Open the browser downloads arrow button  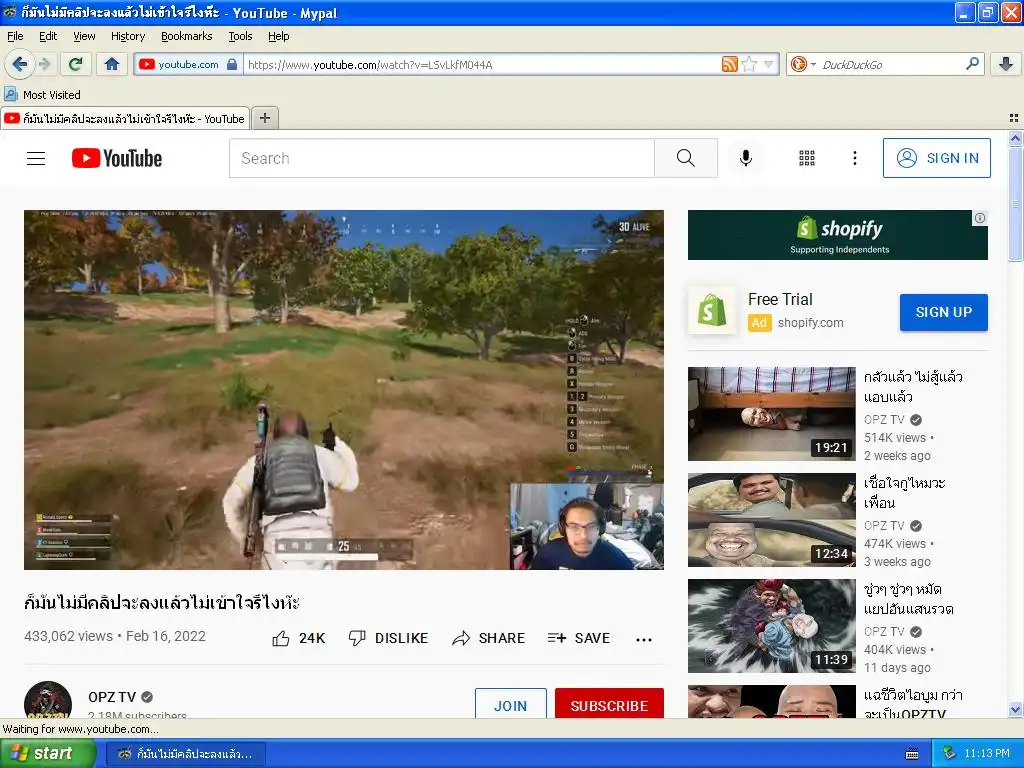(1006, 64)
